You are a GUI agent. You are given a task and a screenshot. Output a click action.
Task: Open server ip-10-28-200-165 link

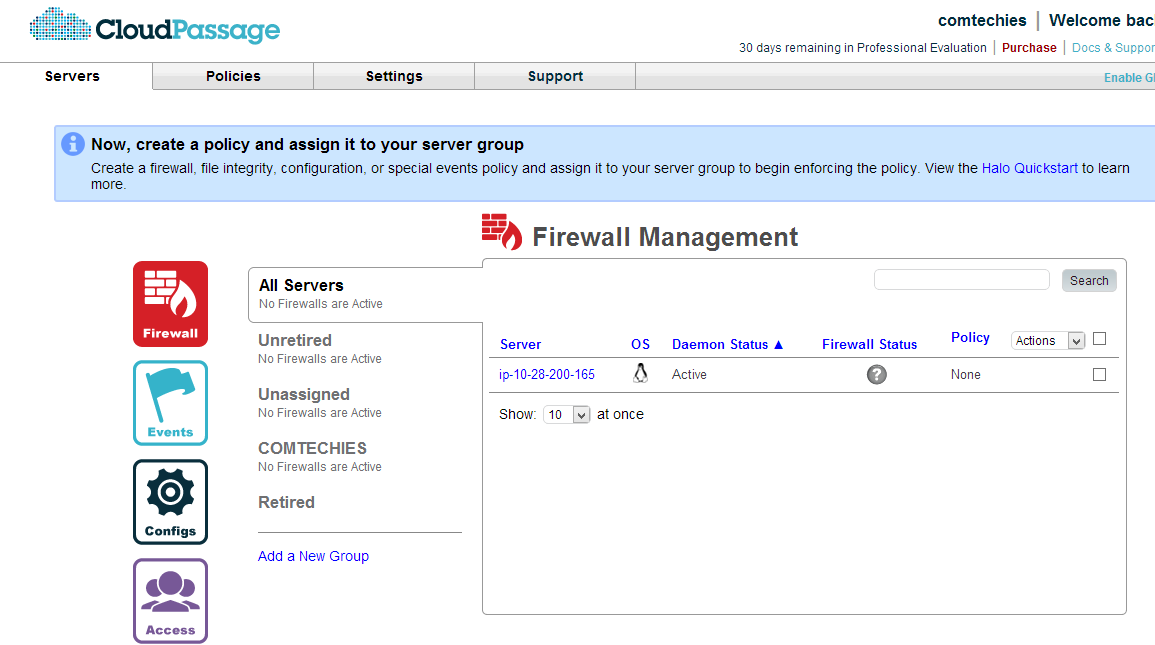pyautogui.click(x=547, y=374)
